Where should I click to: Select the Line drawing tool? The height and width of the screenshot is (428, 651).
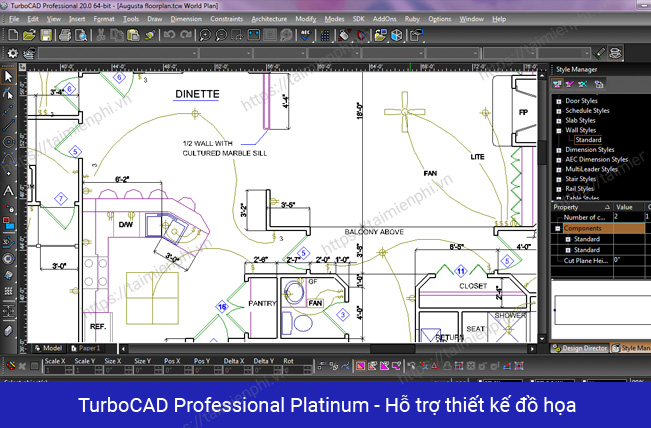(8, 125)
